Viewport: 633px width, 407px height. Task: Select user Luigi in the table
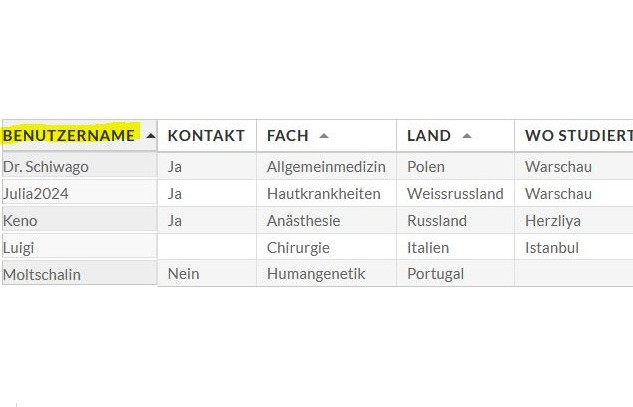(x=20, y=247)
